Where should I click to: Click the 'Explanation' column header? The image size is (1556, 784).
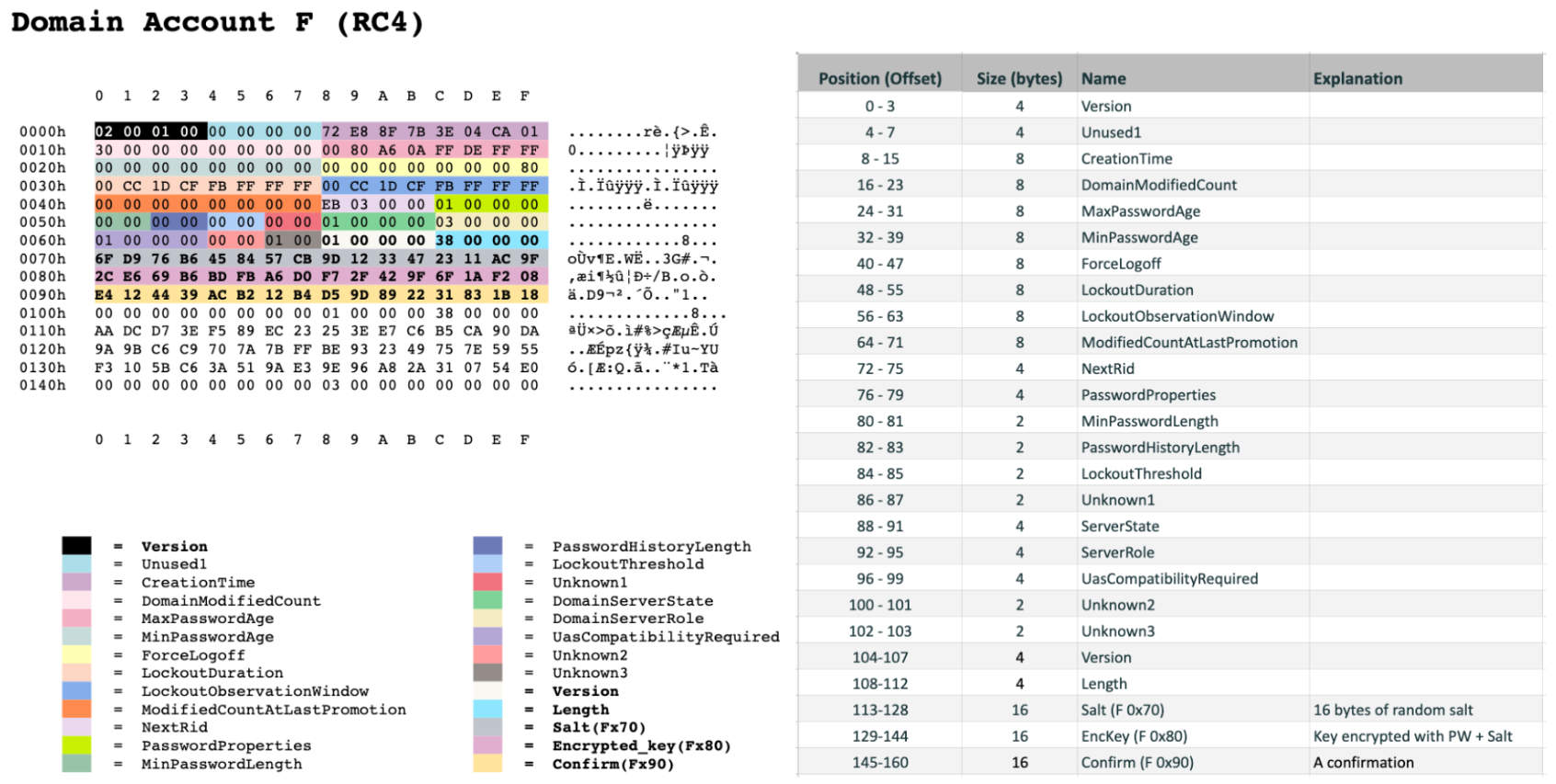tap(1357, 78)
